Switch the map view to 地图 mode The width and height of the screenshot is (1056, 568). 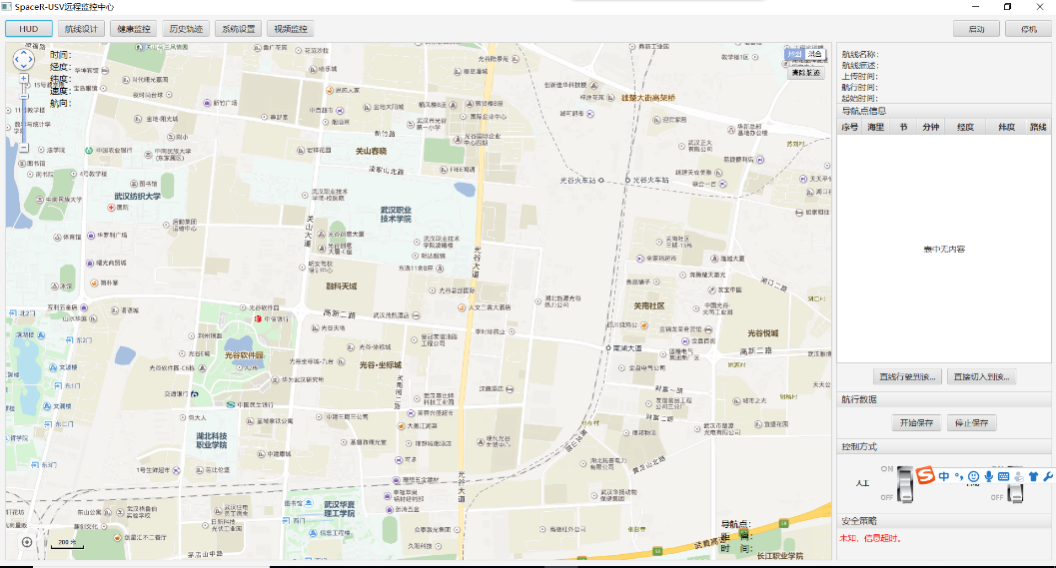(795, 54)
